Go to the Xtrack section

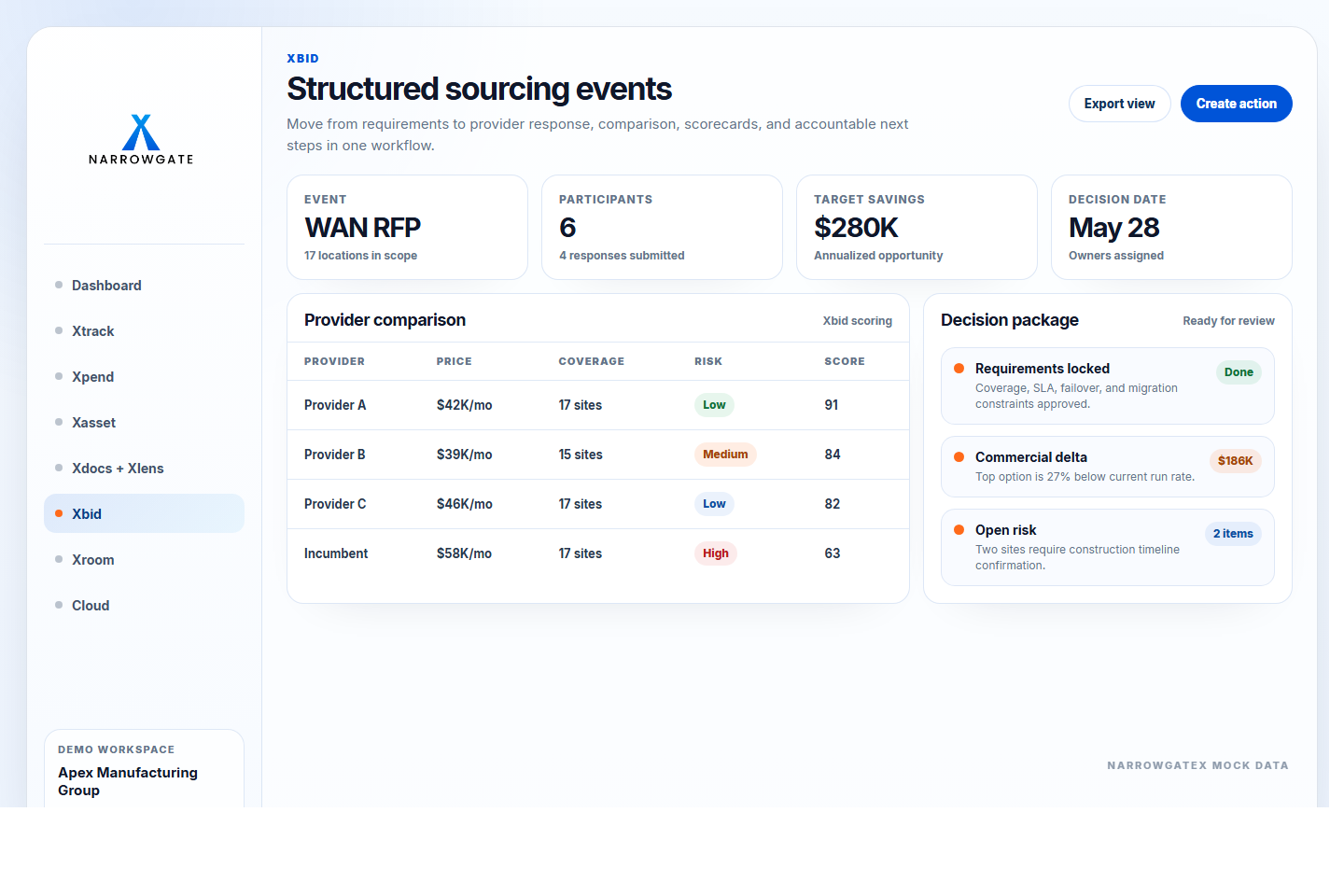[x=144, y=331]
